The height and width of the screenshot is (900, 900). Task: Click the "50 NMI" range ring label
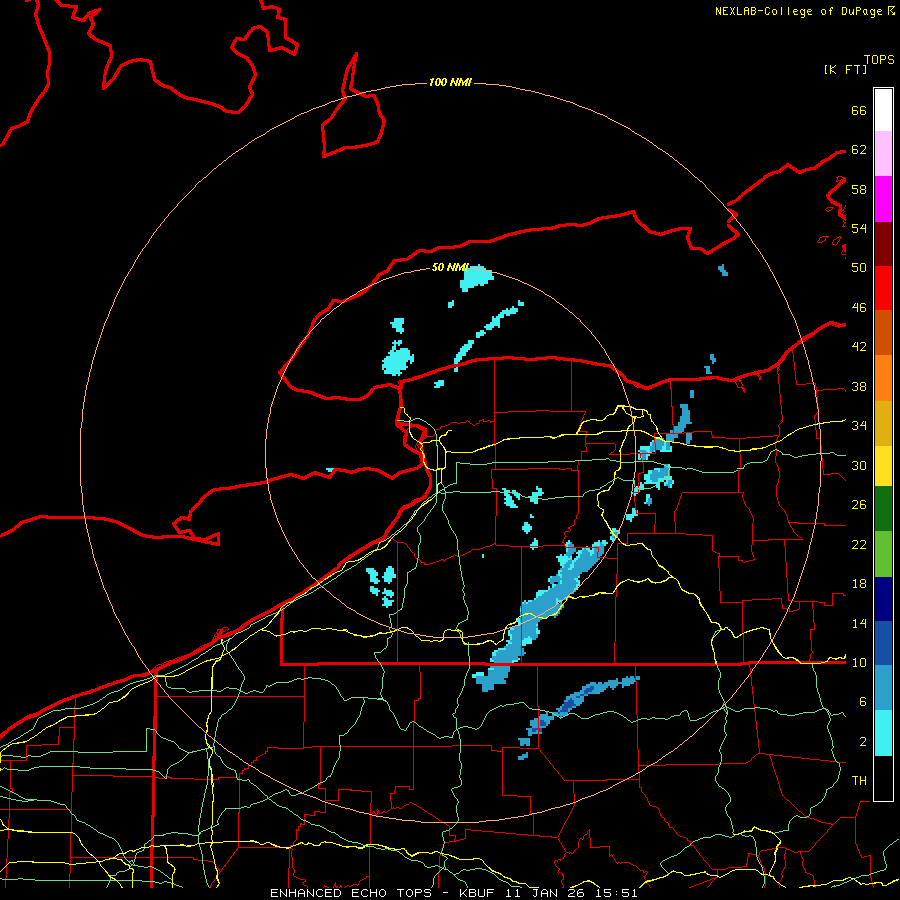(x=450, y=267)
